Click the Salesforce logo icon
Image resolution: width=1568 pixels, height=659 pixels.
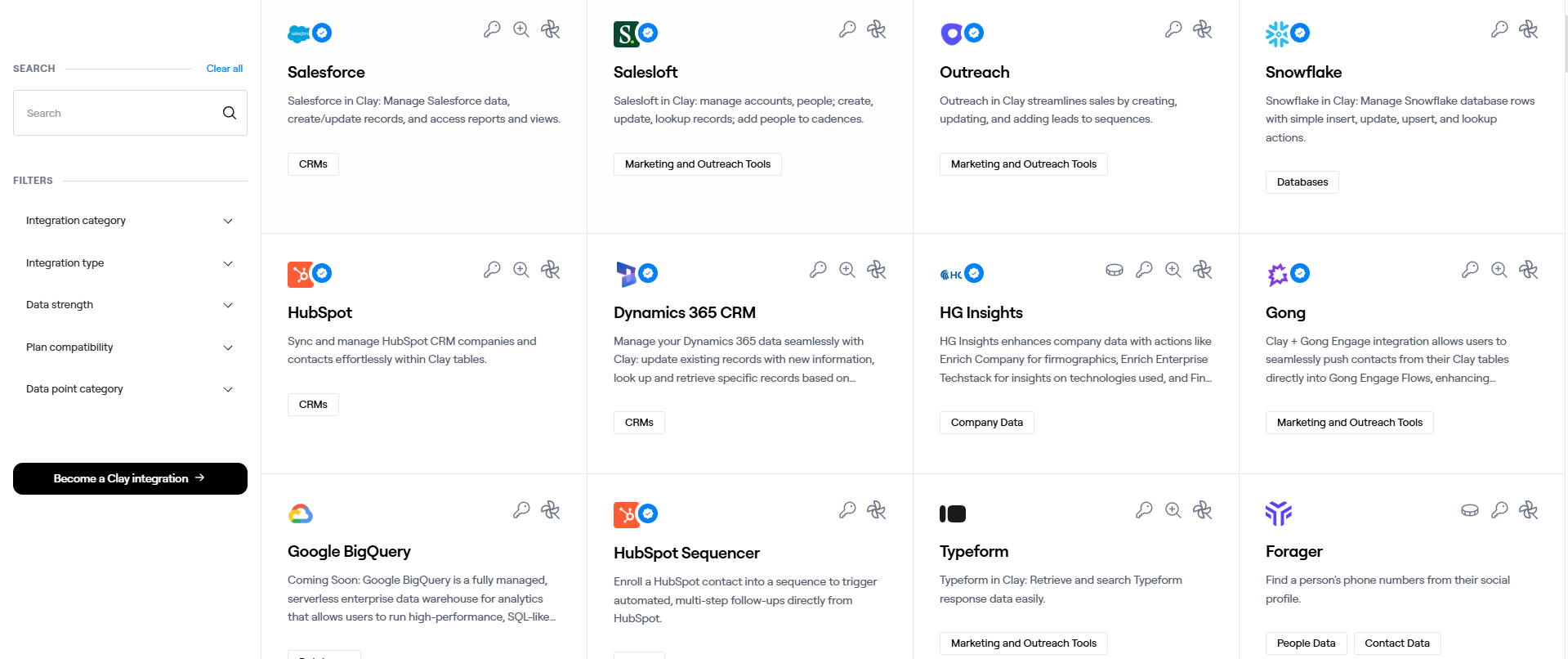point(299,34)
